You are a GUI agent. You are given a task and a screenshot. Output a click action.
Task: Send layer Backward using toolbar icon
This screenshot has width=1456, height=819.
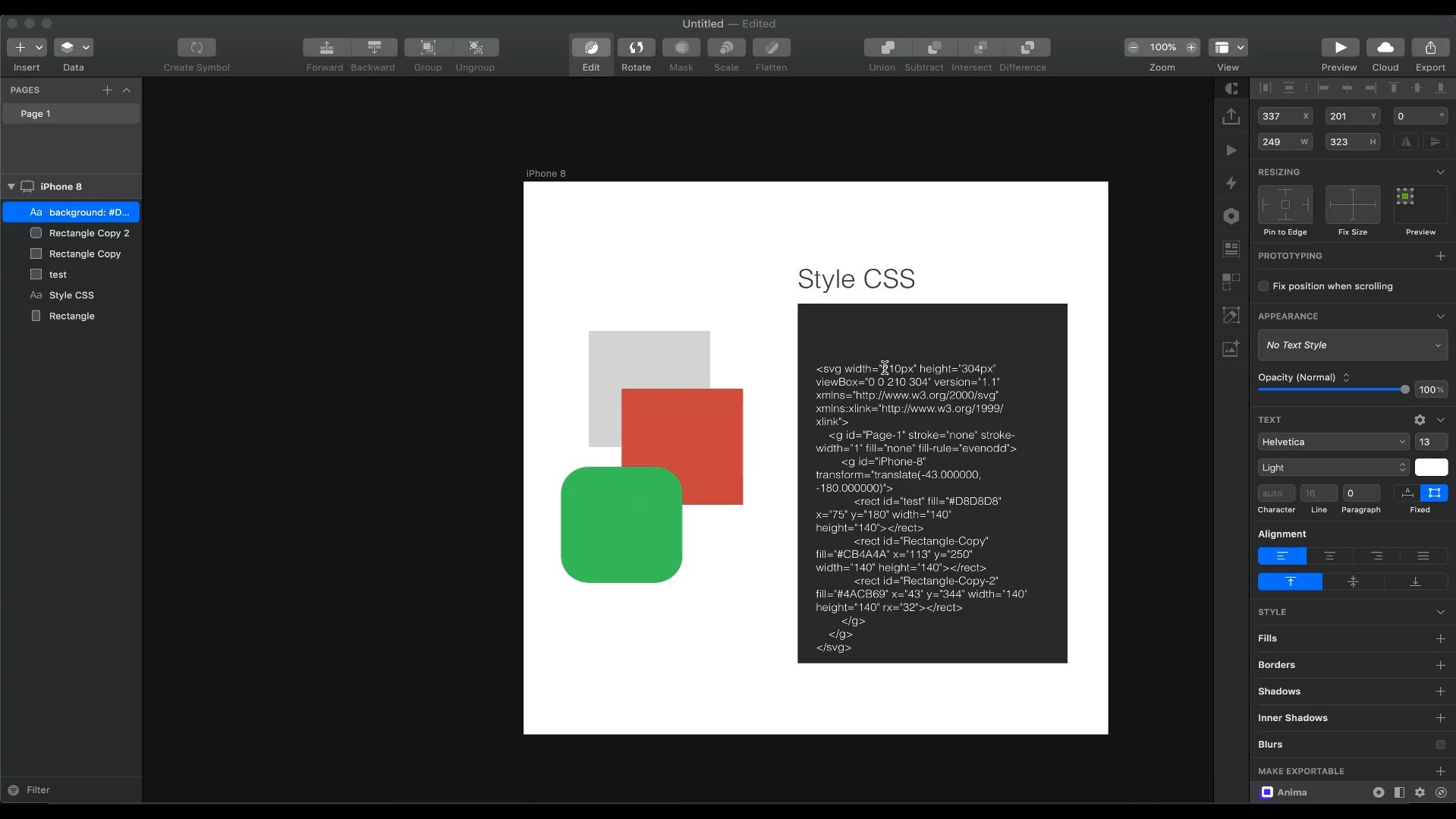374,47
